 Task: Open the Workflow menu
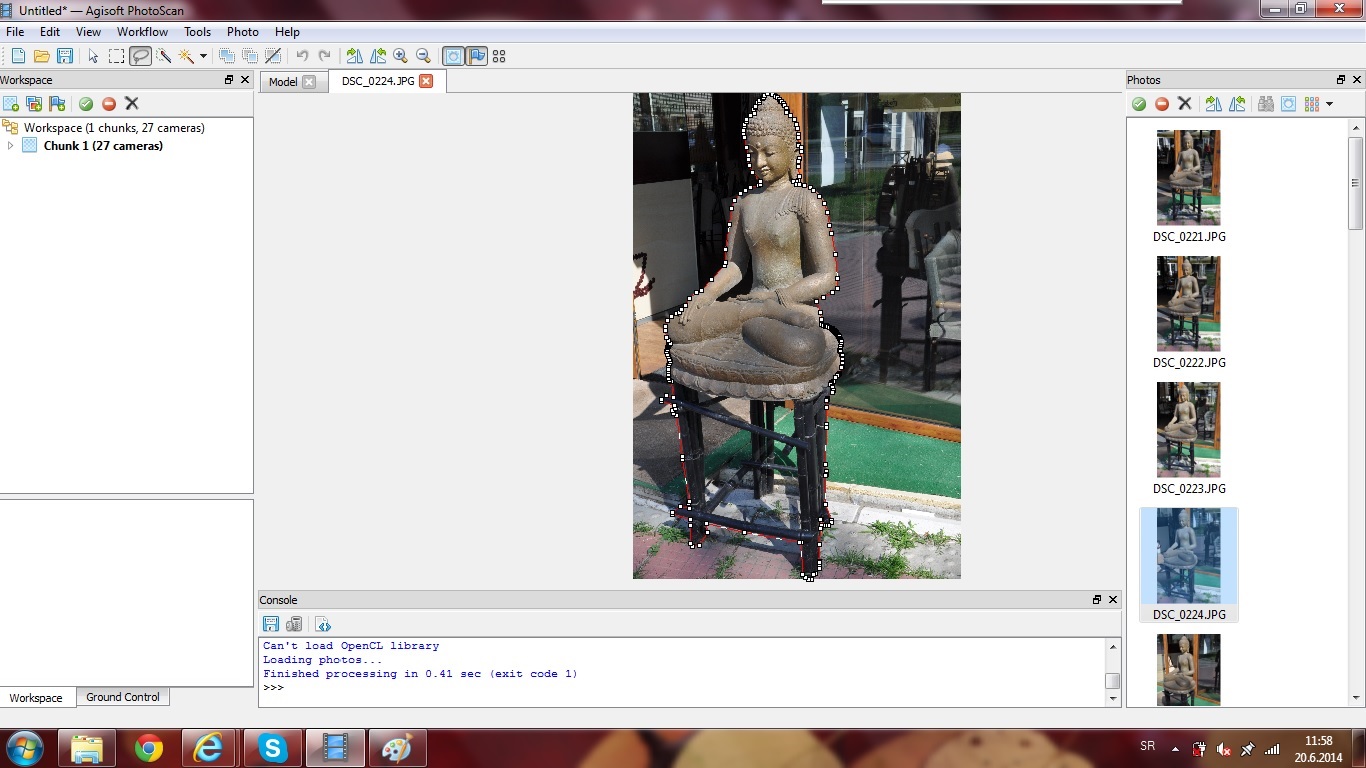[142, 32]
